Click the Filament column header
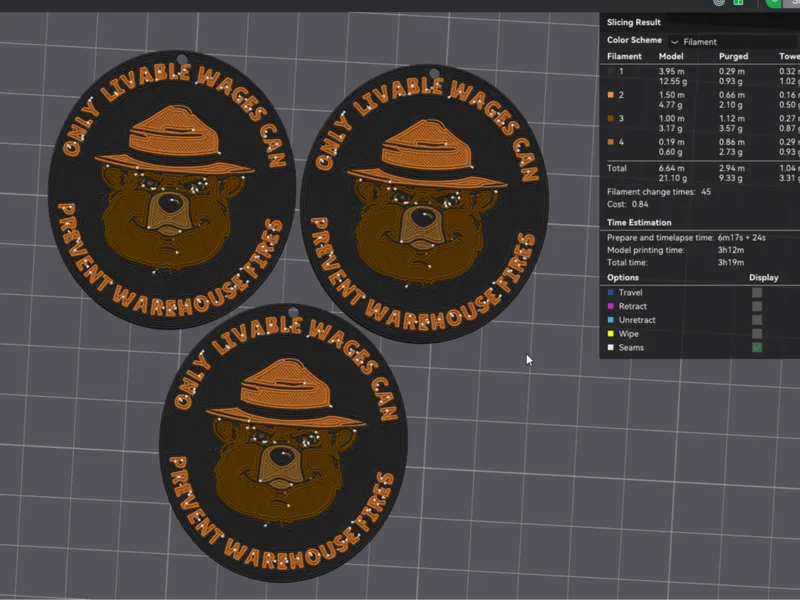The image size is (800, 600). (624, 57)
